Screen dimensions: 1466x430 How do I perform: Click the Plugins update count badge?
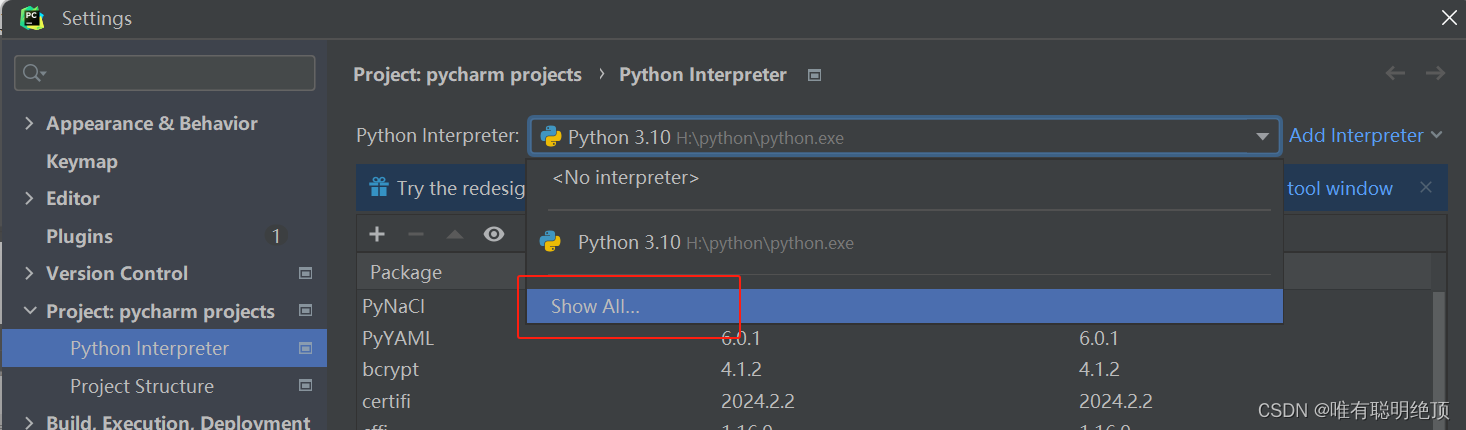[276, 236]
